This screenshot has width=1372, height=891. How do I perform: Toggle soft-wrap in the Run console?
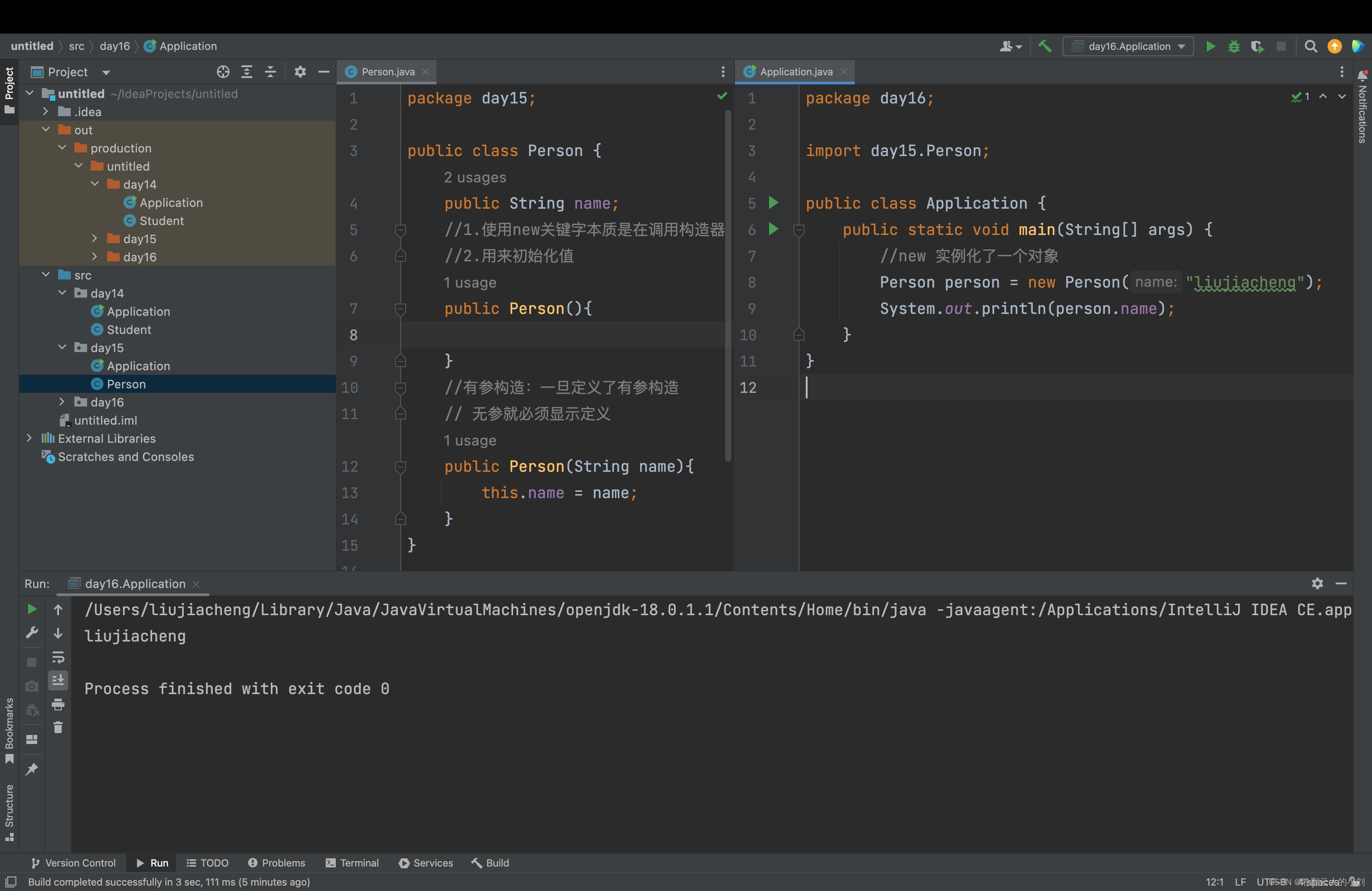pyautogui.click(x=58, y=656)
